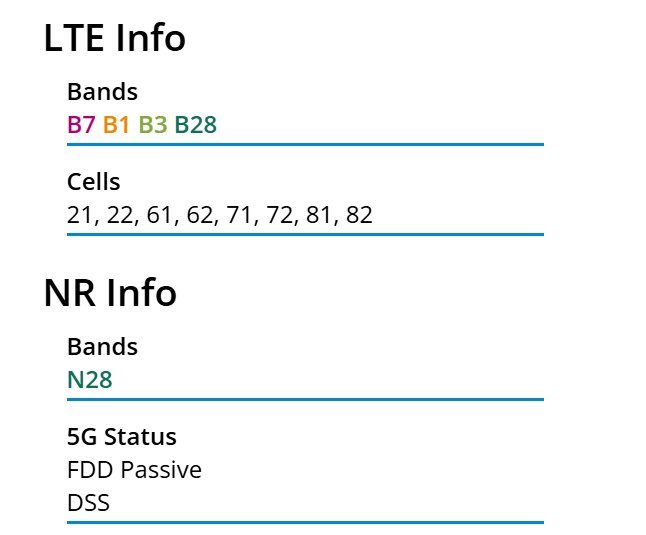Select the FDD Passive status text

pos(134,470)
